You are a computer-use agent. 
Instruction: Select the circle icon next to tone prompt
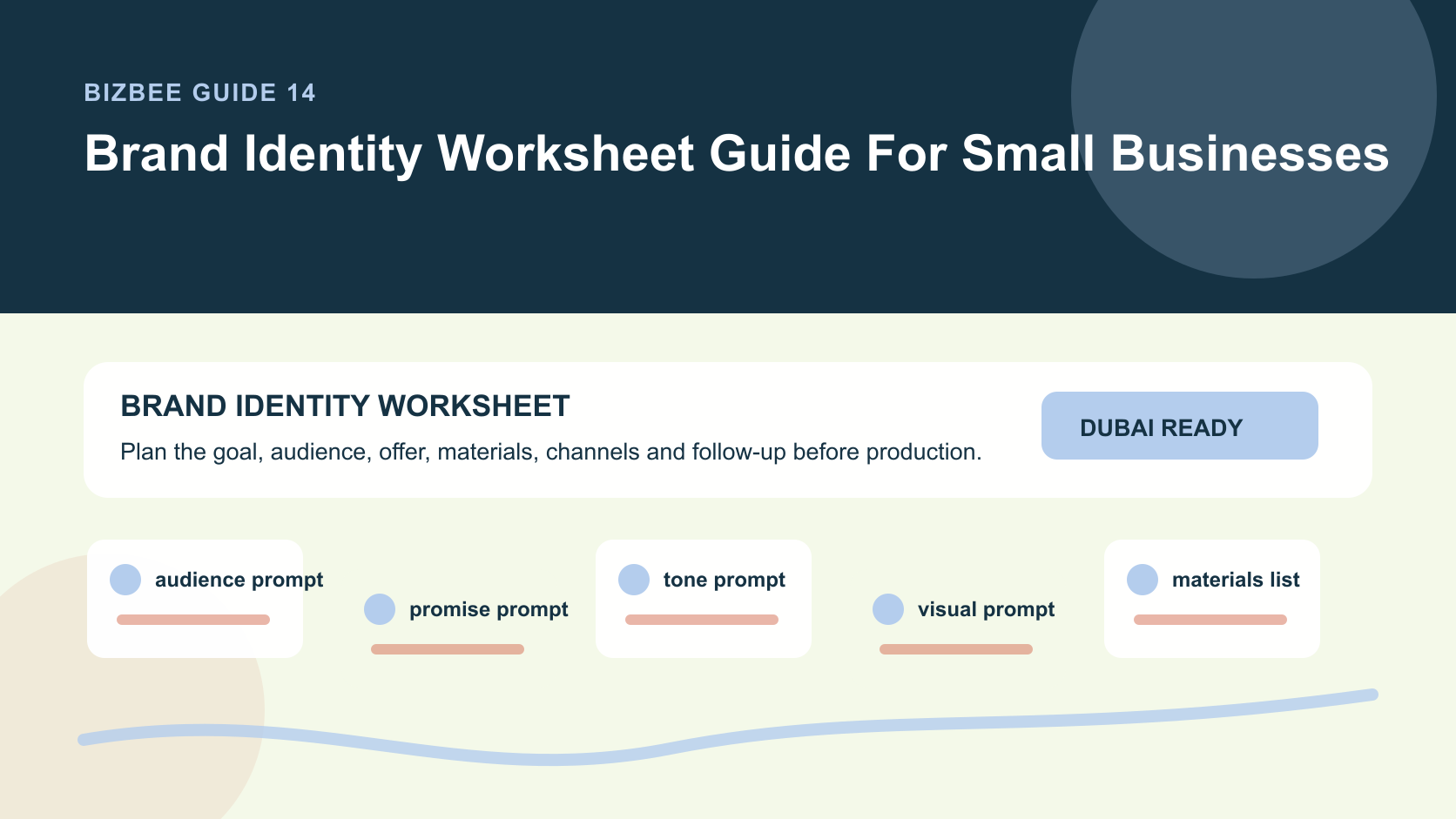(x=634, y=580)
